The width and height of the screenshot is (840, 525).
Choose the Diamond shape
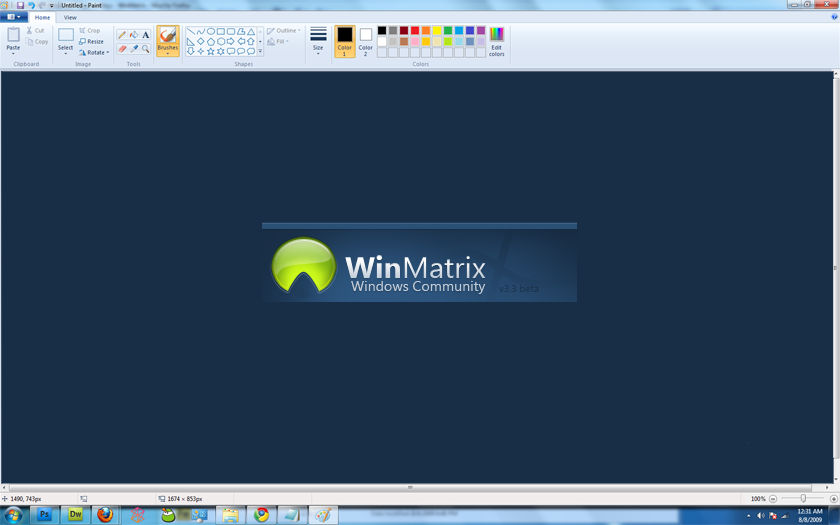pos(201,42)
